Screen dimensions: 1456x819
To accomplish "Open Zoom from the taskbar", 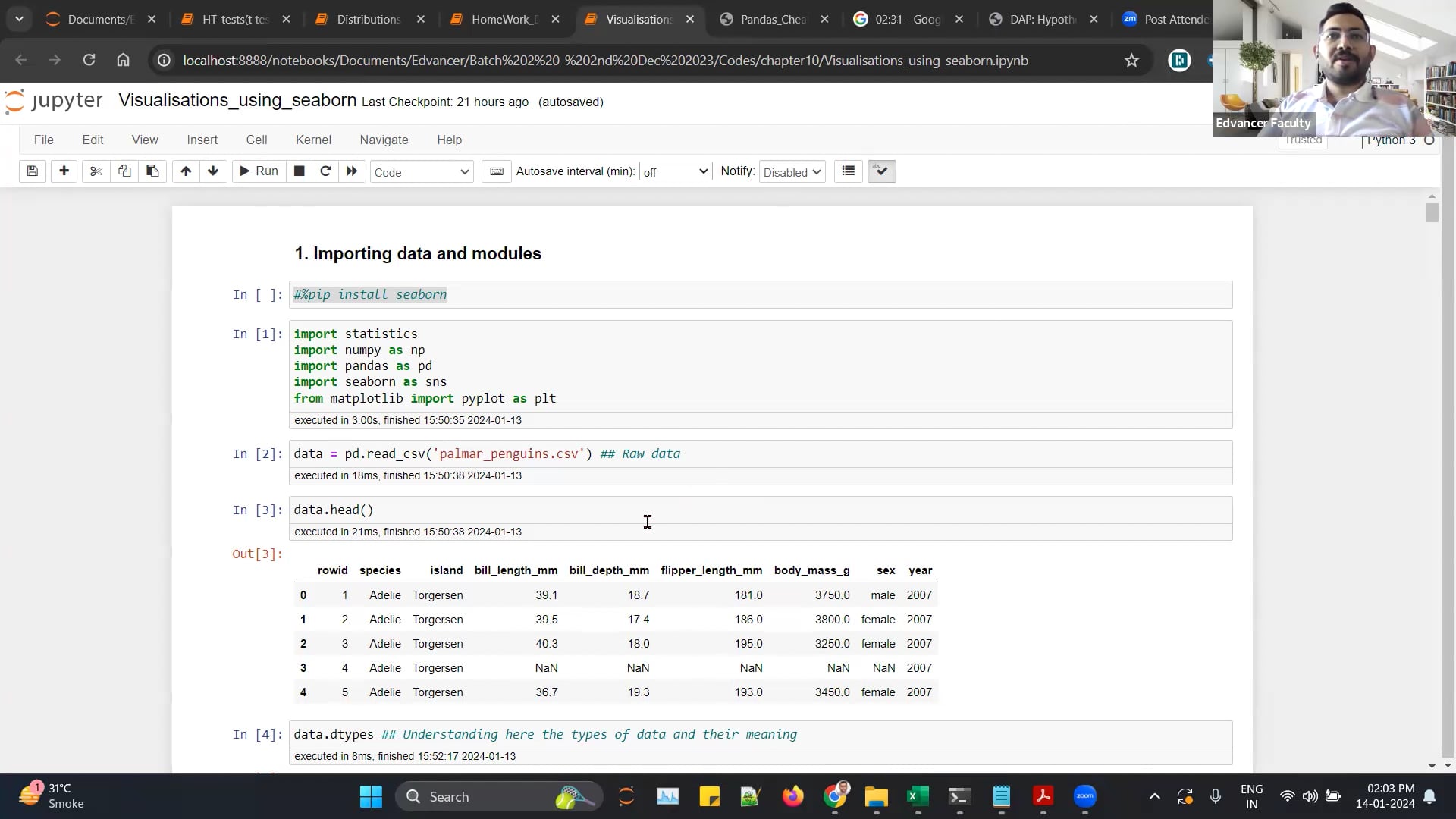I will coord(1085,796).
